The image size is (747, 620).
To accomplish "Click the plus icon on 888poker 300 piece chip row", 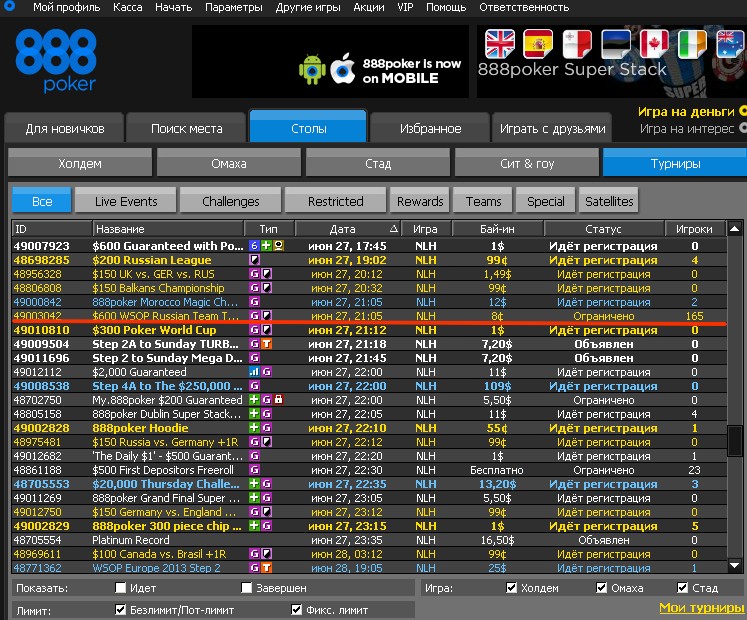I will (x=254, y=526).
